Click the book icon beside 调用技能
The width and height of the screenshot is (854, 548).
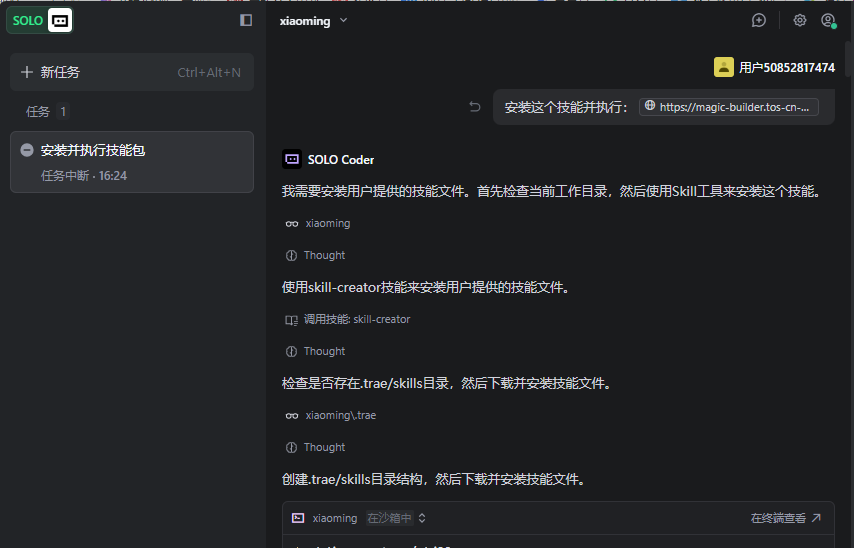click(292, 320)
